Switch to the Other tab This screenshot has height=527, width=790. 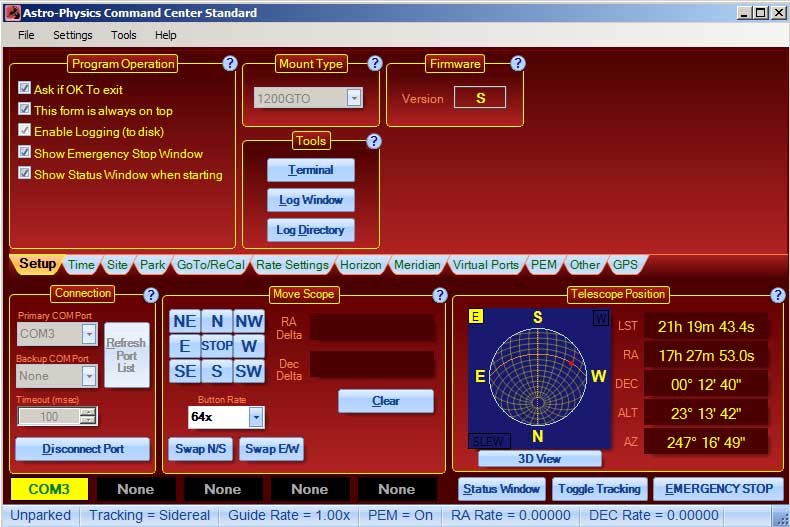tap(585, 265)
